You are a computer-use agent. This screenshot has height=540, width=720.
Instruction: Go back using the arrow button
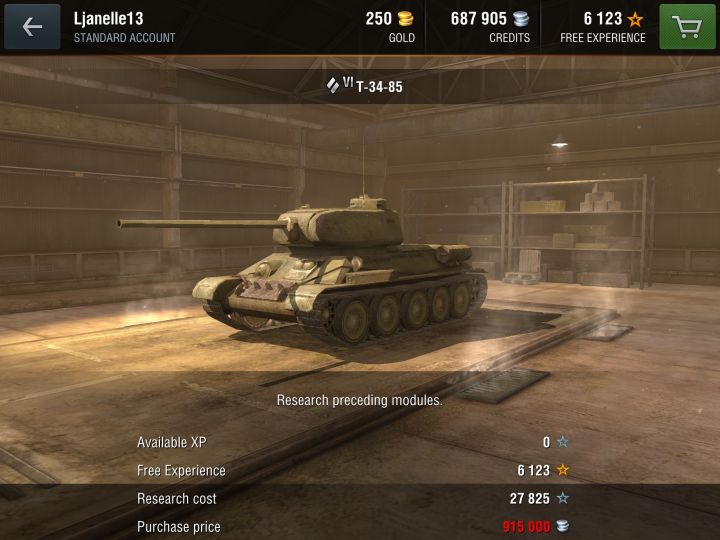pyautogui.click(x=32, y=27)
